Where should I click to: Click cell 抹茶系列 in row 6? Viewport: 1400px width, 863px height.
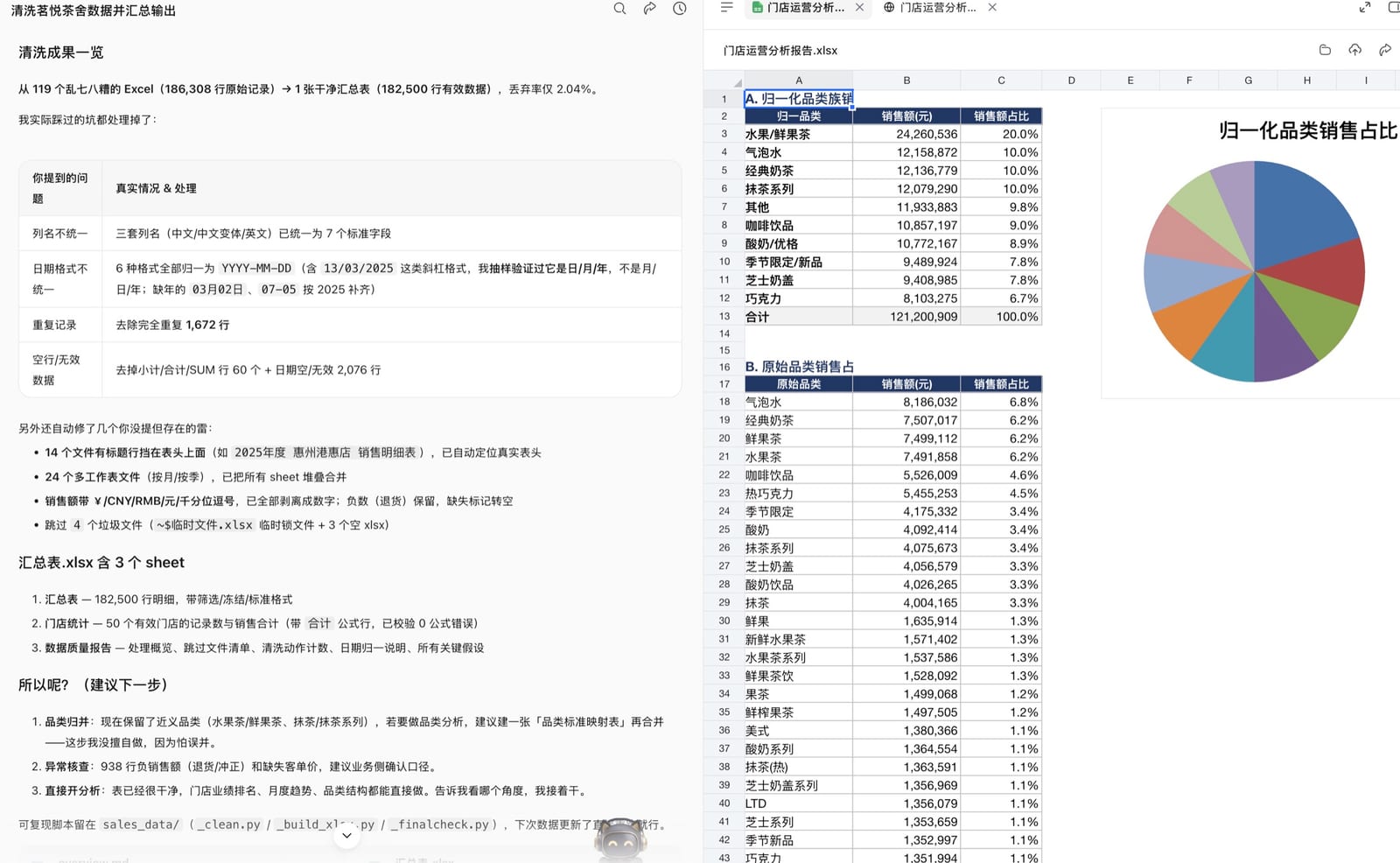(x=799, y=189)
